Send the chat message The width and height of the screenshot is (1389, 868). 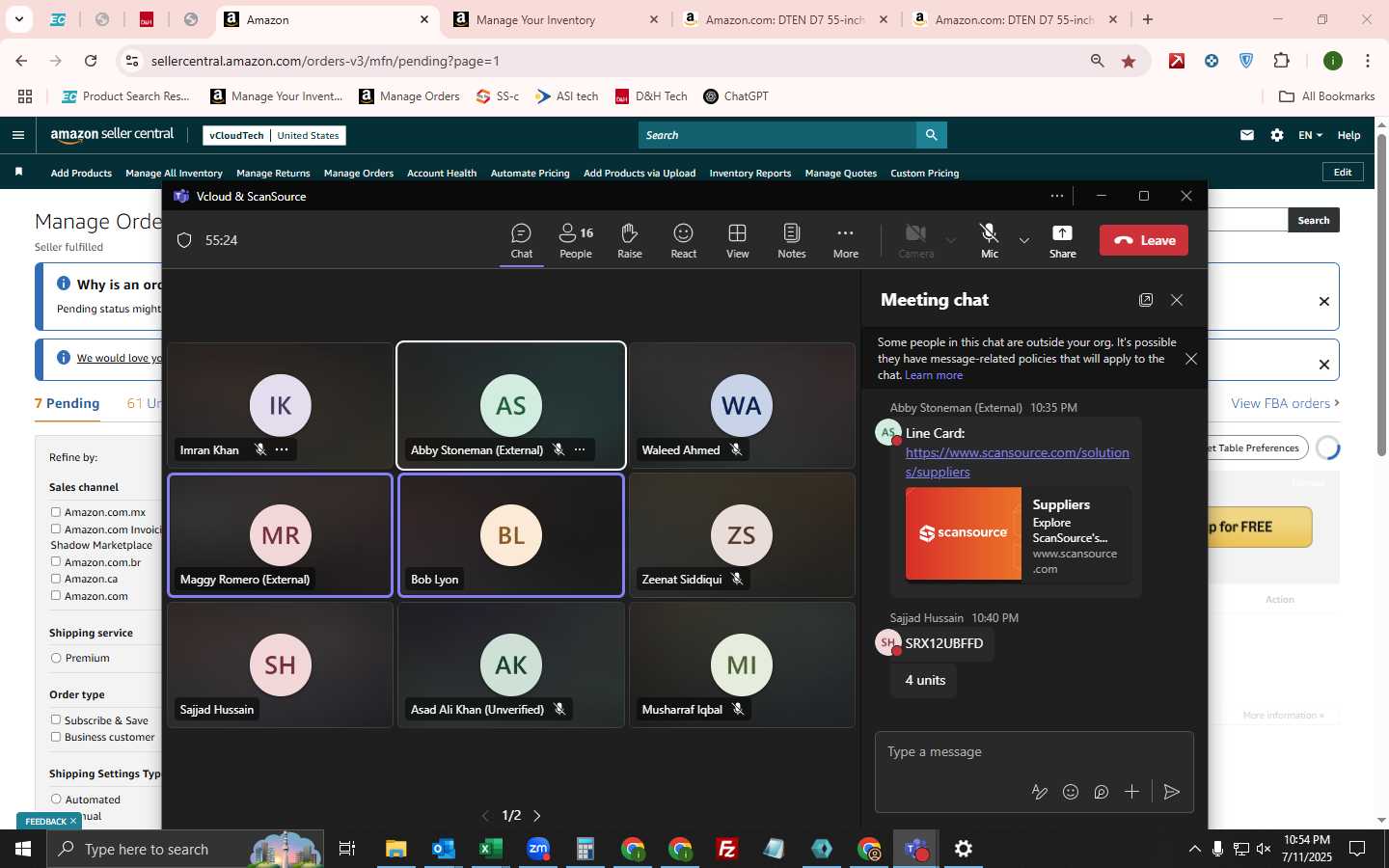(1172, 792)
